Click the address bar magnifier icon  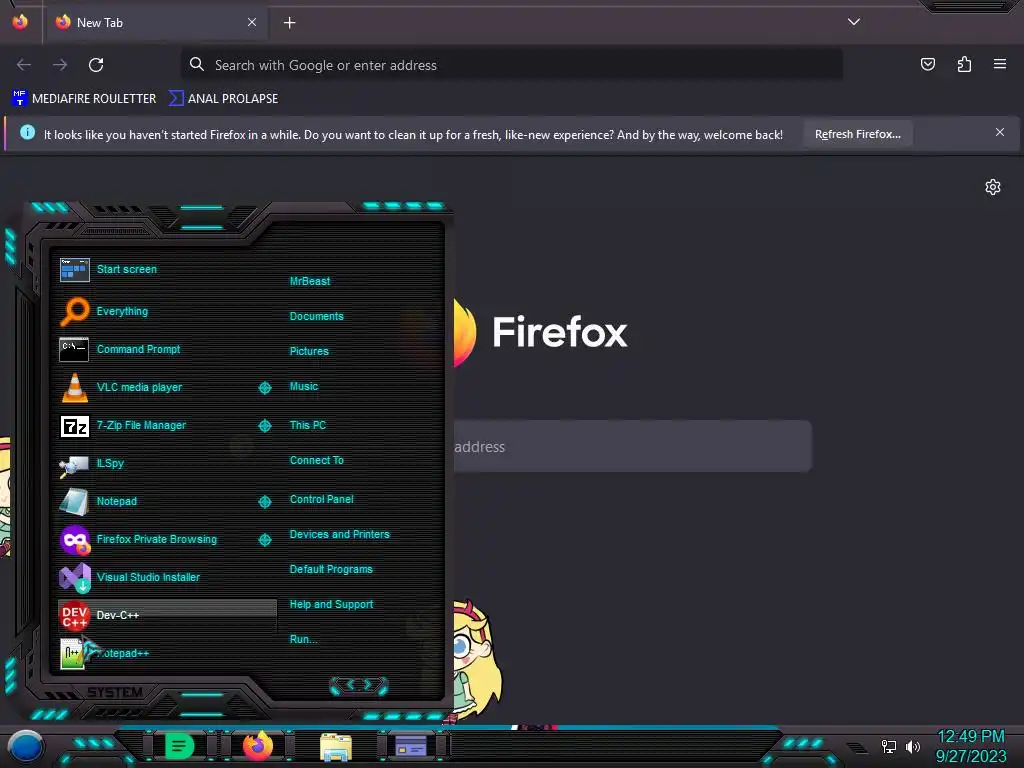tap(197, 64)
